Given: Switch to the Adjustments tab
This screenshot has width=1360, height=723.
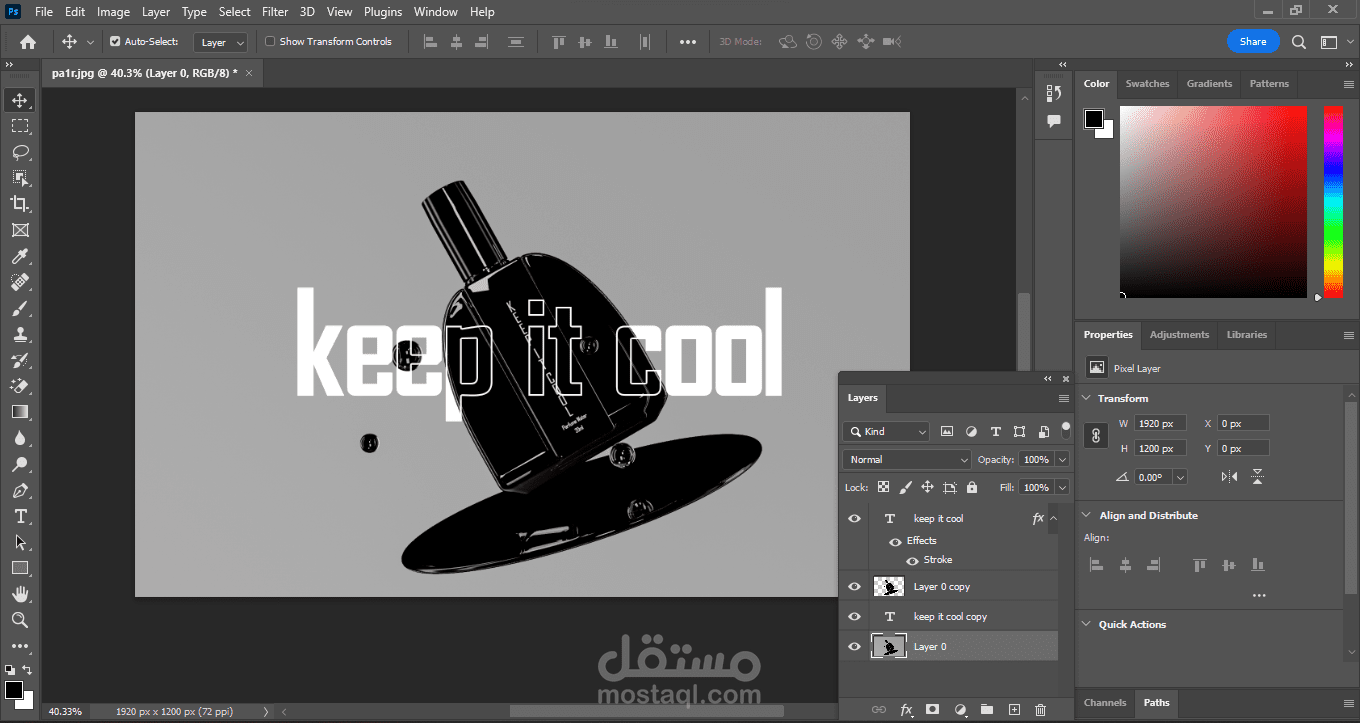Looking at the screenshot, I should pos(1179,335).
